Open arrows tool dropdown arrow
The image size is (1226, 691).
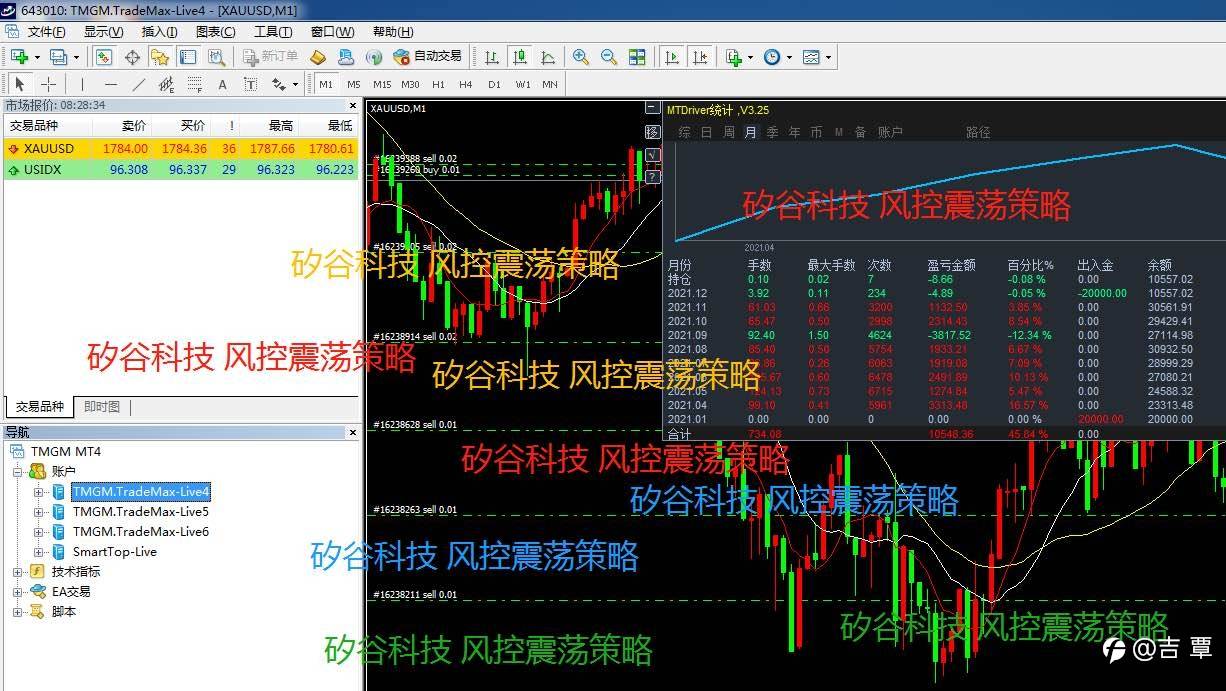coord(296,84)
